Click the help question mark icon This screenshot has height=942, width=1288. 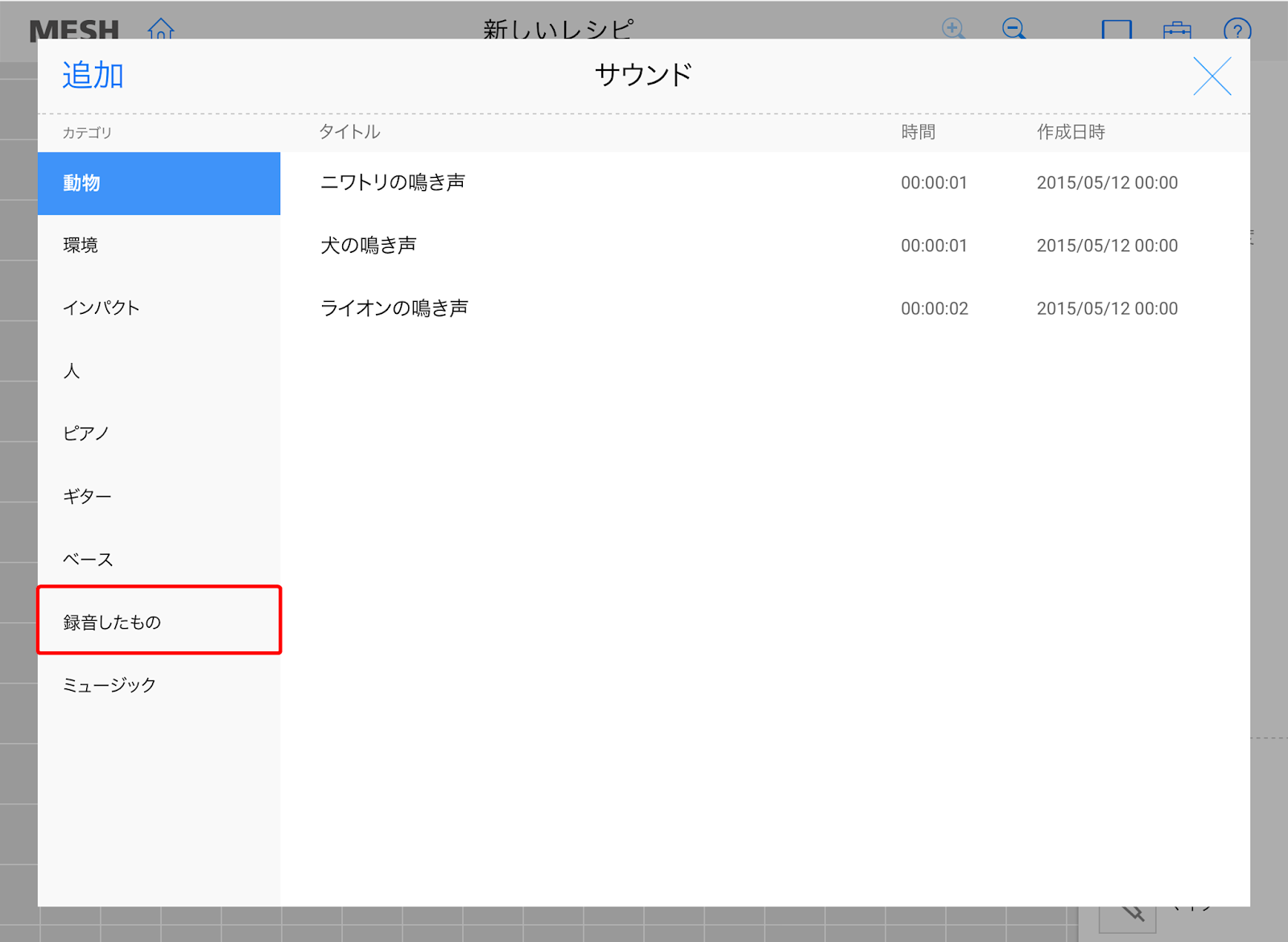click(x=1237, y=30)
